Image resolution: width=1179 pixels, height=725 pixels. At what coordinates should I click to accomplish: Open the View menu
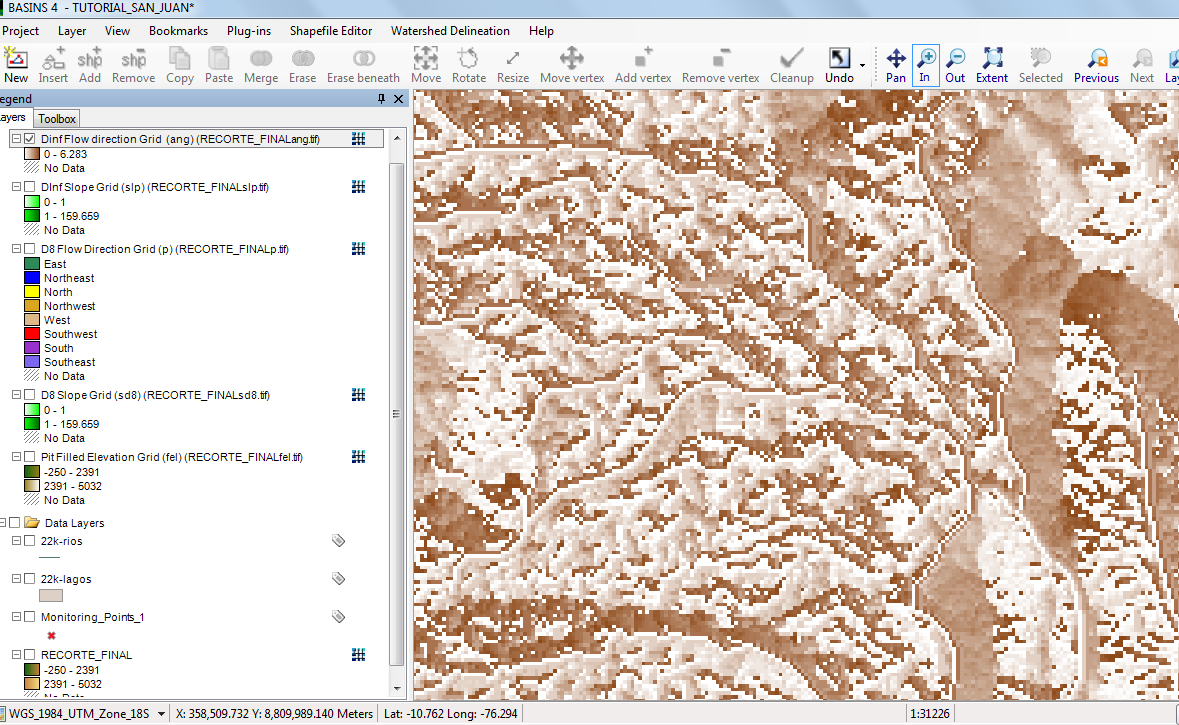coord(117,31)
